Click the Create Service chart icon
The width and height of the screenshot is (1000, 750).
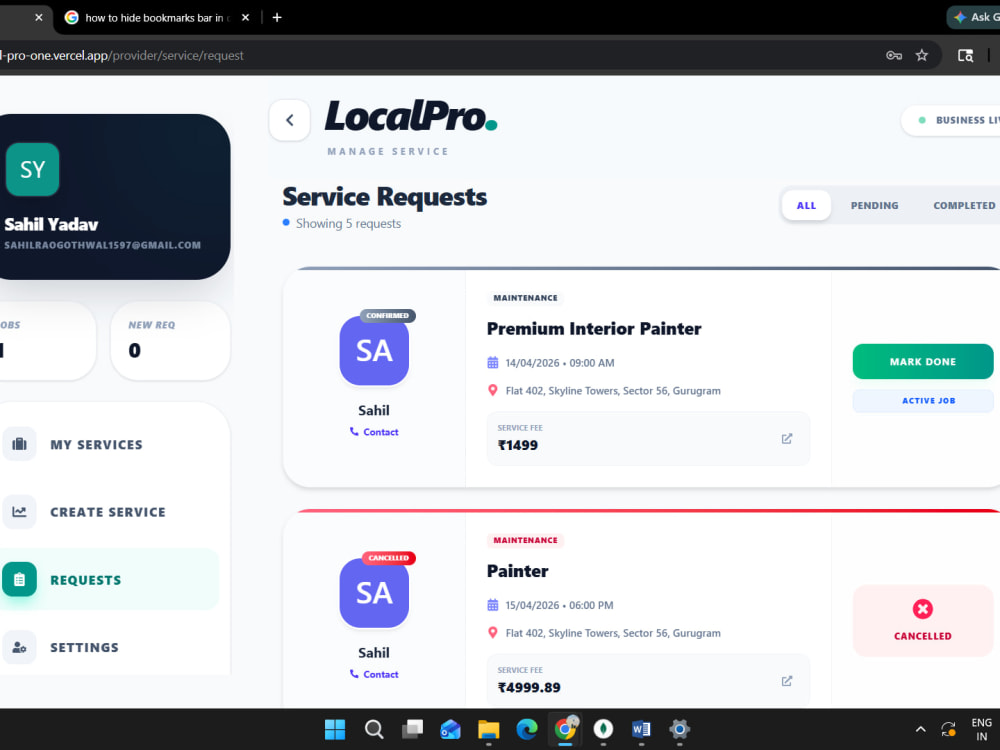(x=19, y=511)
